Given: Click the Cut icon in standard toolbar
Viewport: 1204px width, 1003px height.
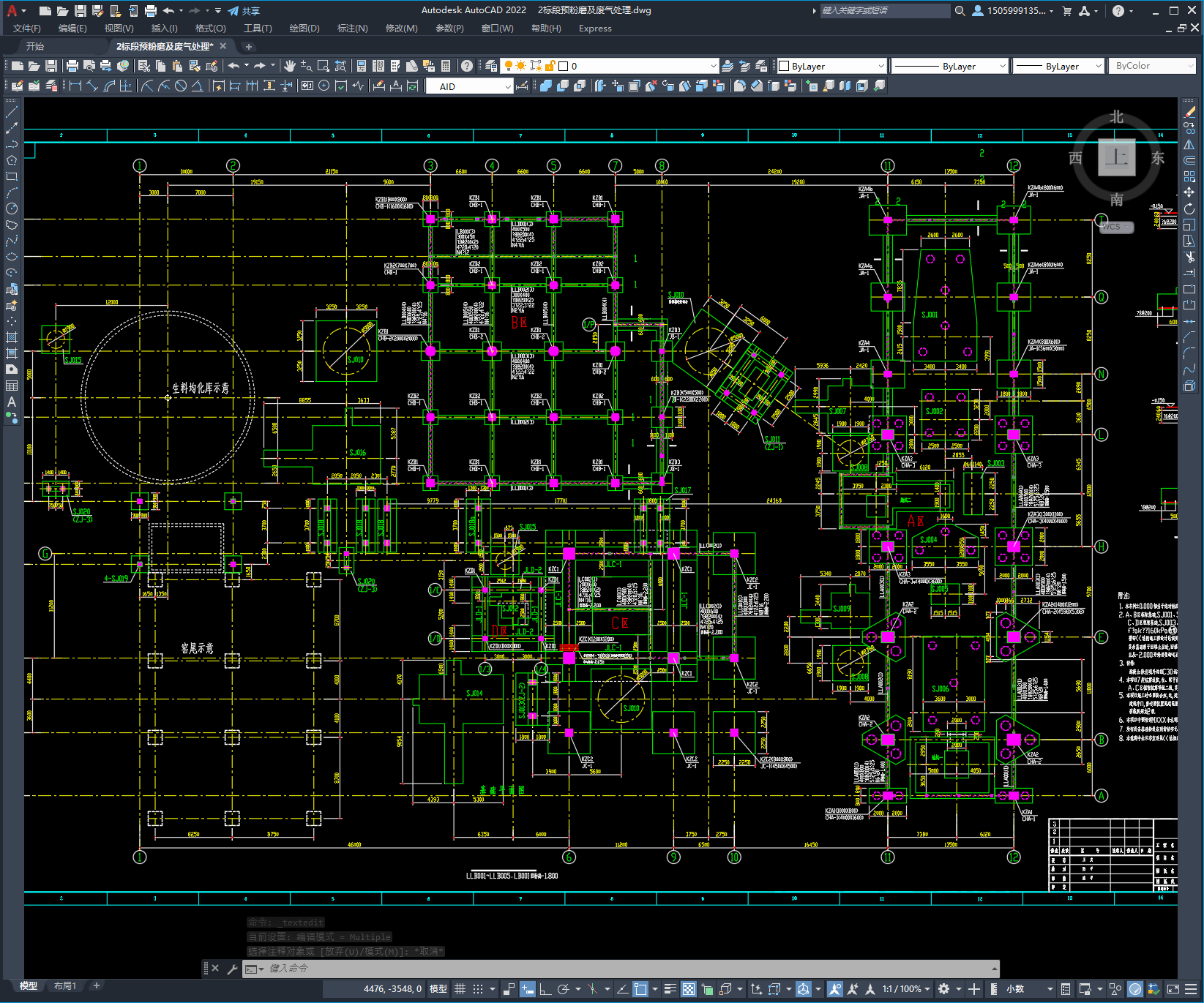Looking at the screenshot, I should click(x=144, y=66).
